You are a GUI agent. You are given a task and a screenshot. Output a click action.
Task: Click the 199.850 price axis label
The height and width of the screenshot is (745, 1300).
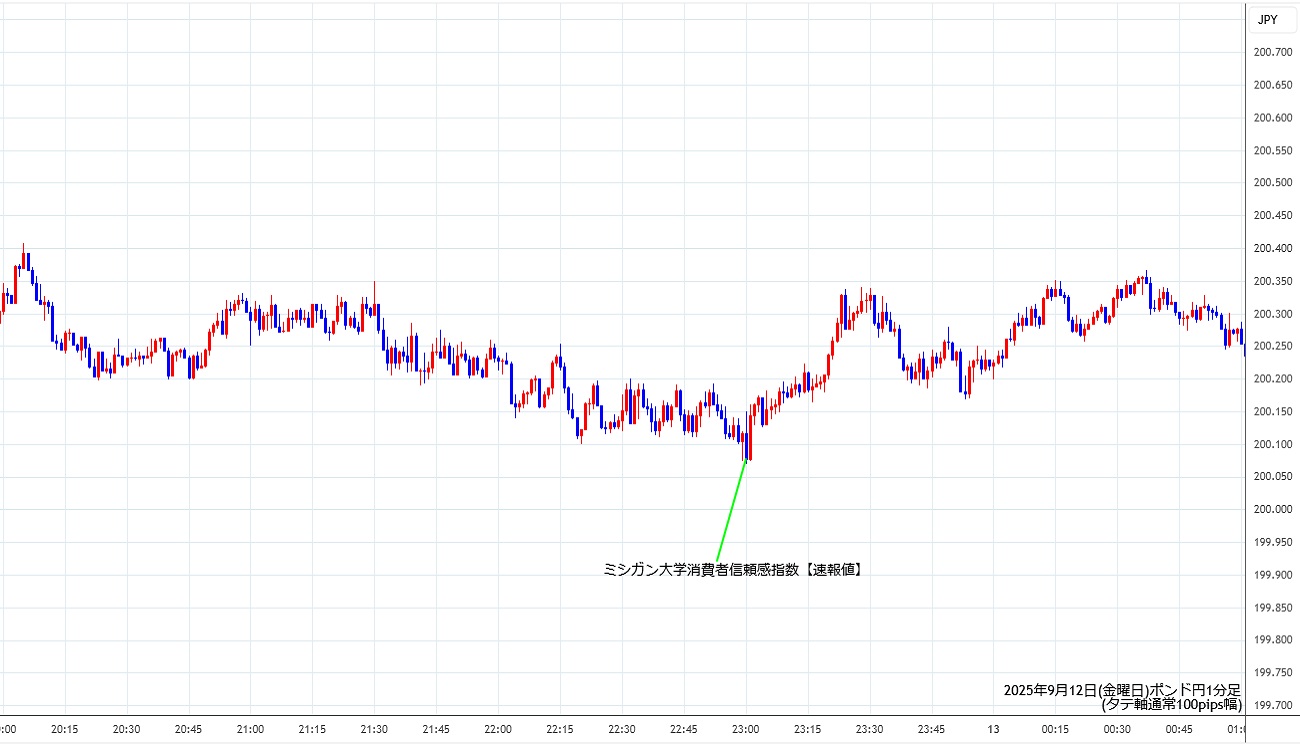(1271, 608)
